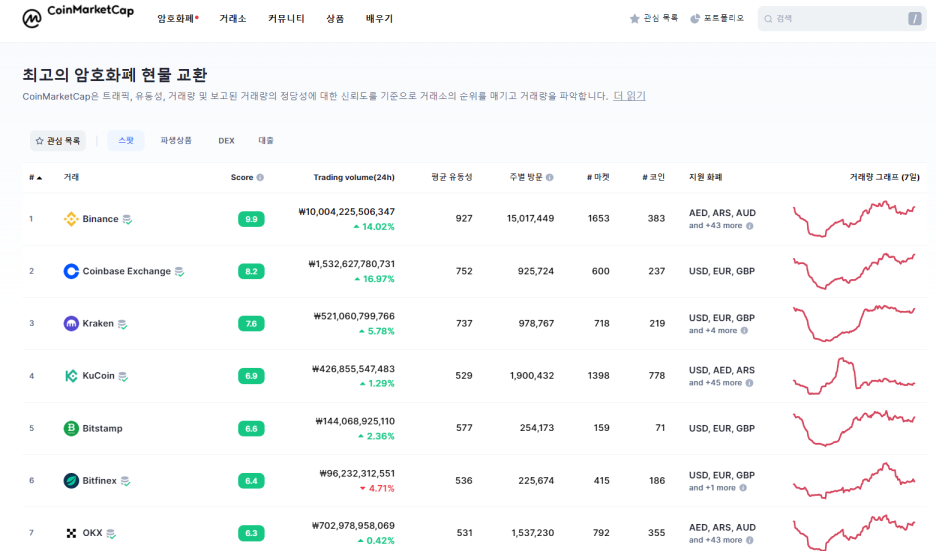The height and width of the screenshot is (551, 936).
Task: Open the Binance exchange name link
Action: coord(100,219)
